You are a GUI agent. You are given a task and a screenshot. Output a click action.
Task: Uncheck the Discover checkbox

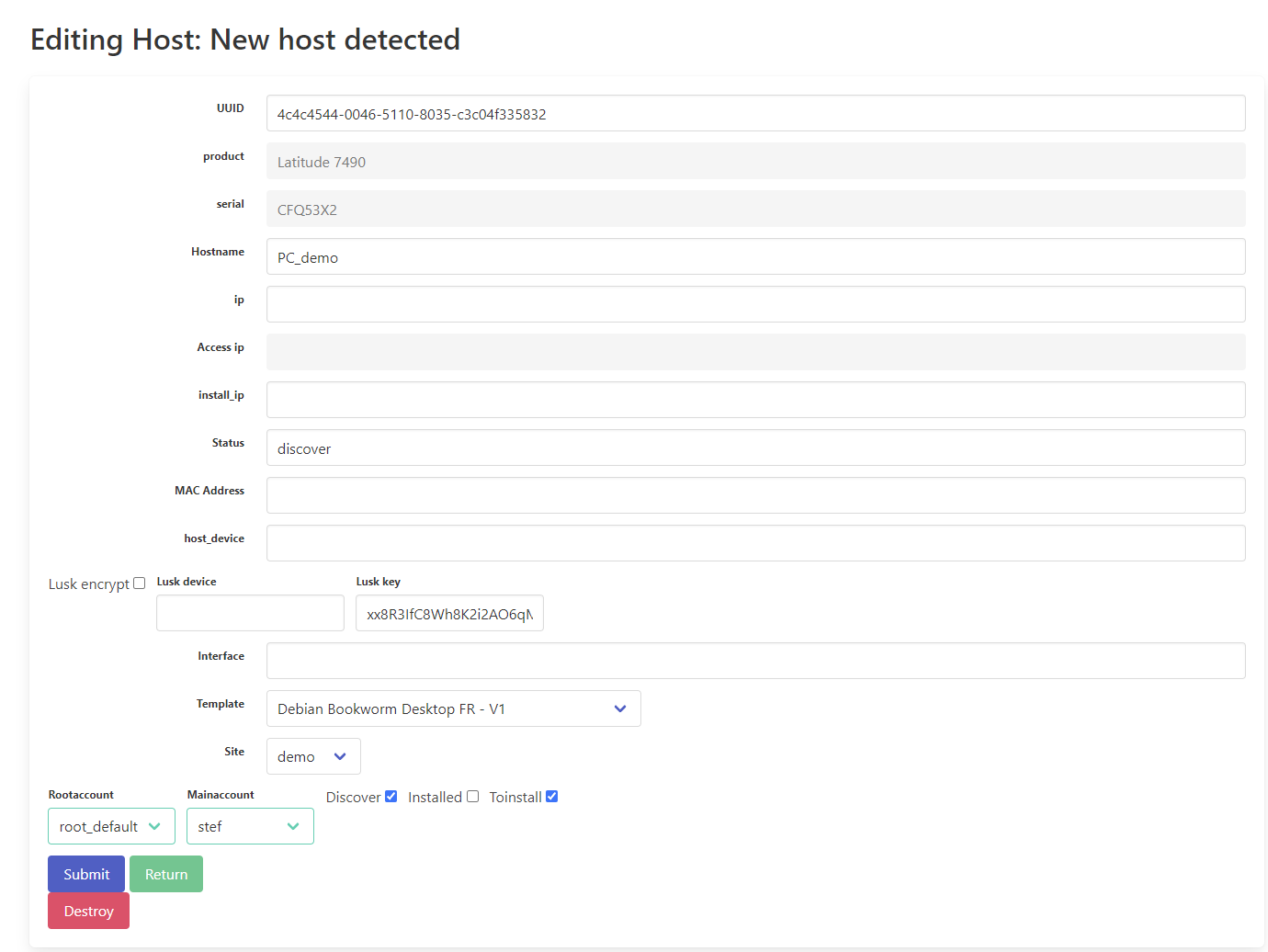point(391,797)
